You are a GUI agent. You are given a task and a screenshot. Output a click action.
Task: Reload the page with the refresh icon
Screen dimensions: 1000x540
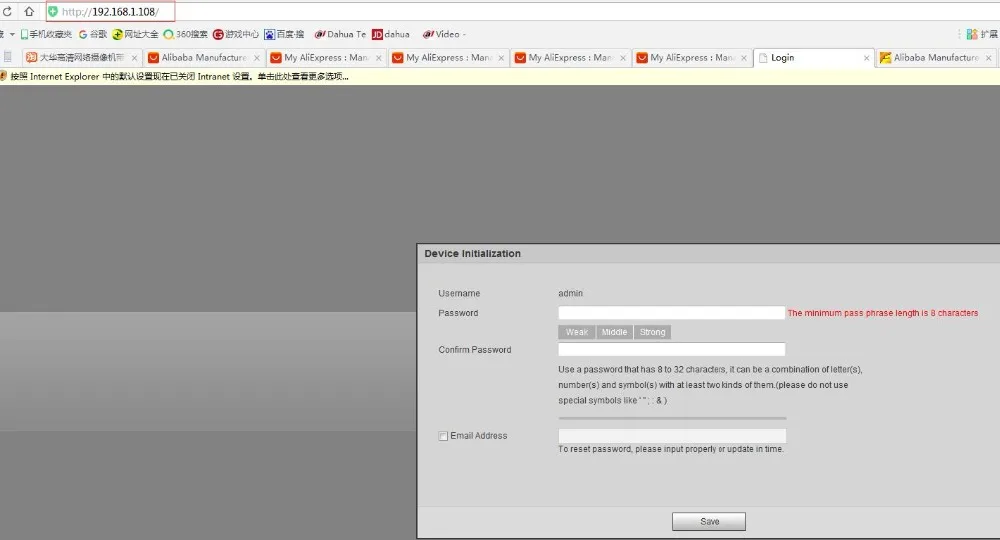coord(7,11)
